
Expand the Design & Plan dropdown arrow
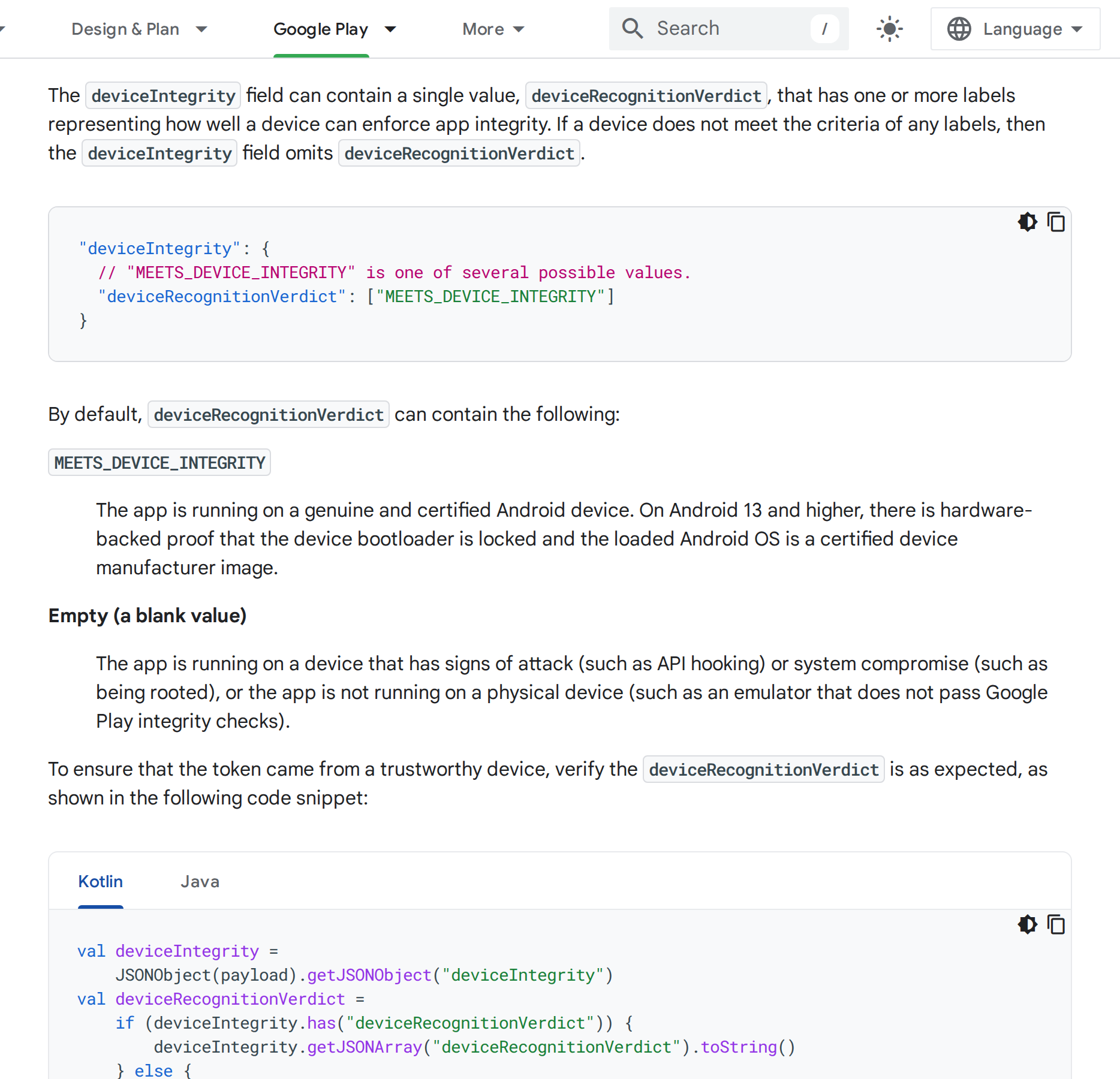(201, 29)
